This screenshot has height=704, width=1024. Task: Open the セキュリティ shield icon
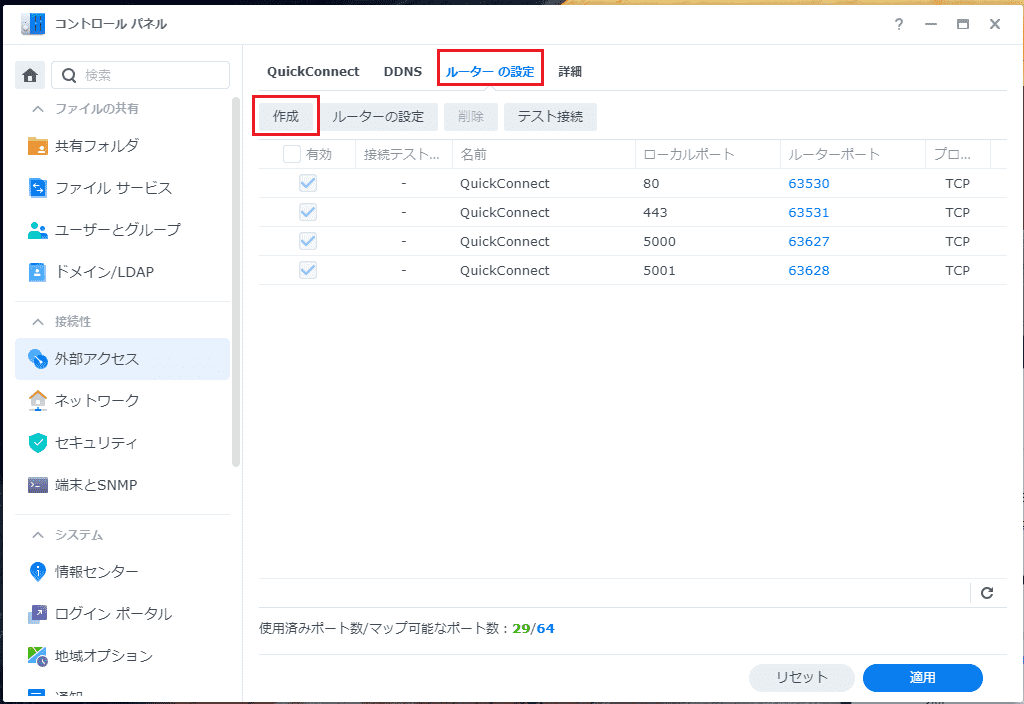(x=38, y=443)
